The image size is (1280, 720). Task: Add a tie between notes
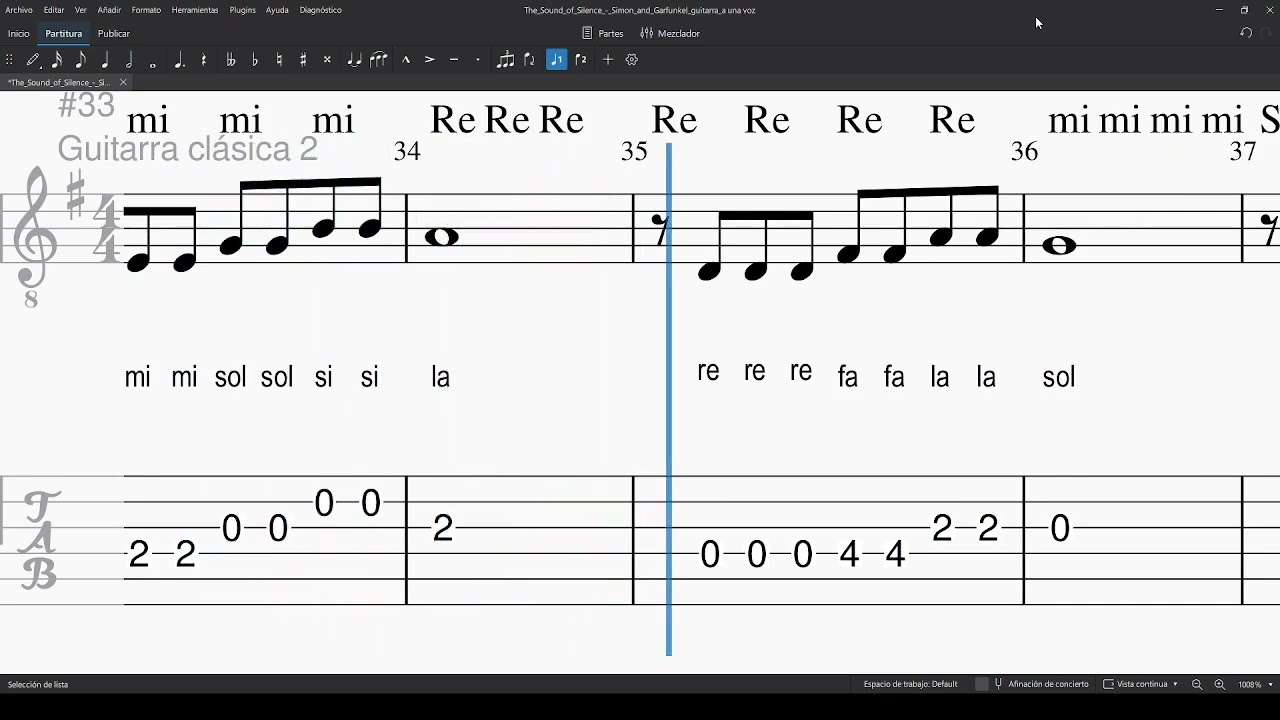(354, 60)
